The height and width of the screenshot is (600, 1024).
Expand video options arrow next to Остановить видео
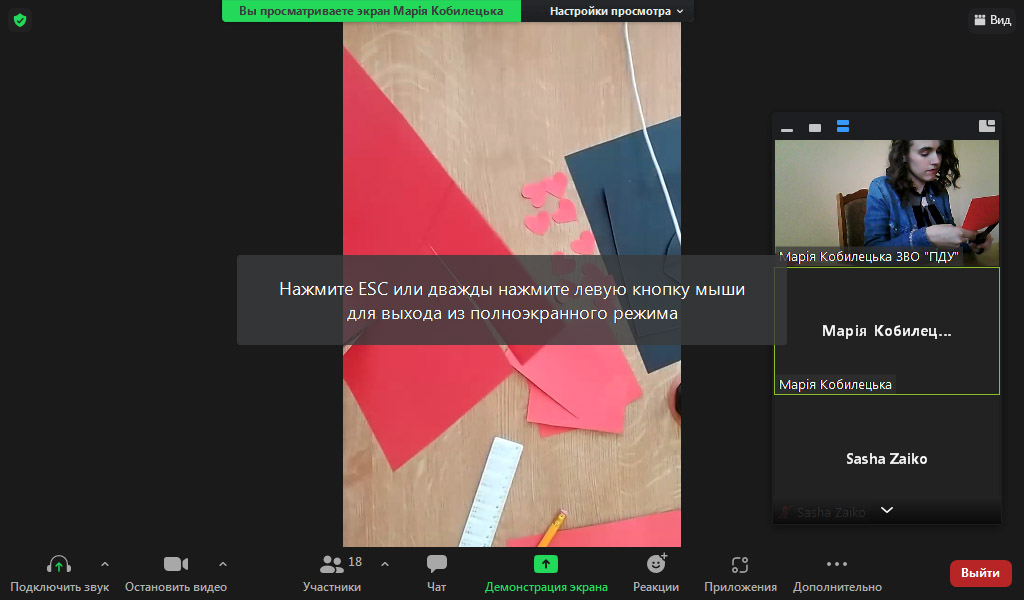tap(223, 564)
